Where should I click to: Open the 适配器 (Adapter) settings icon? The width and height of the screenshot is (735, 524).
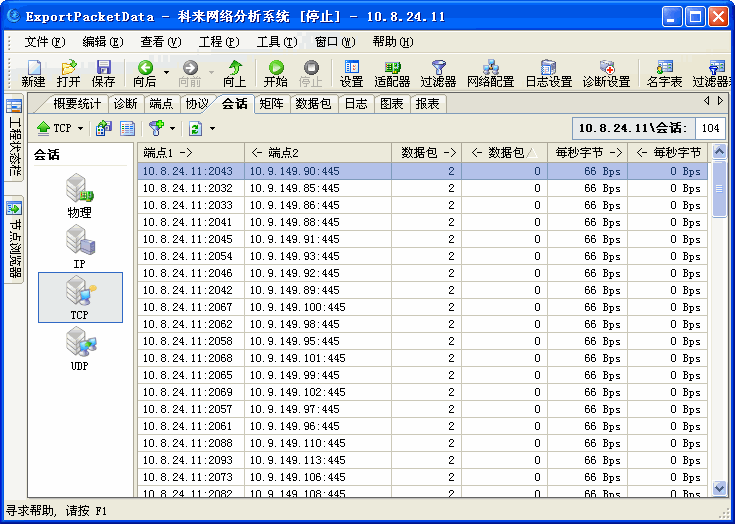tap(392, 73)
